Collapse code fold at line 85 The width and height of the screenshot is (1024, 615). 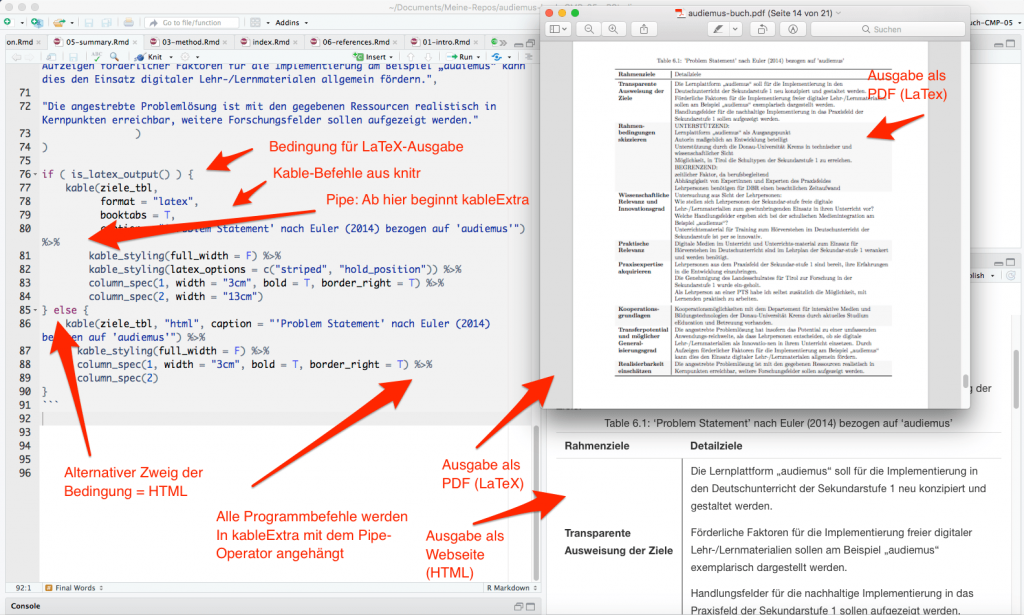tap(35, 310)
